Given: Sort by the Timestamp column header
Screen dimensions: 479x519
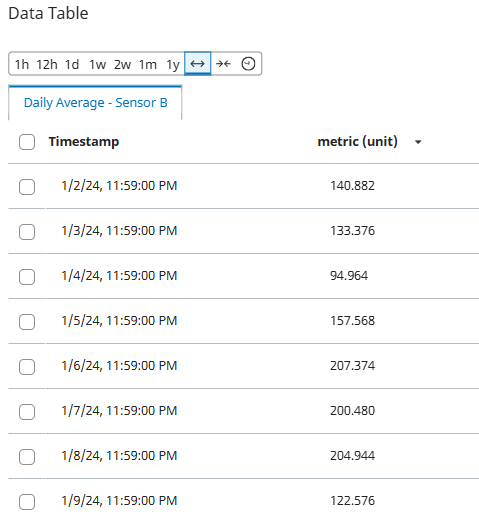Looking at the screenshot, I should coord(84,141).
